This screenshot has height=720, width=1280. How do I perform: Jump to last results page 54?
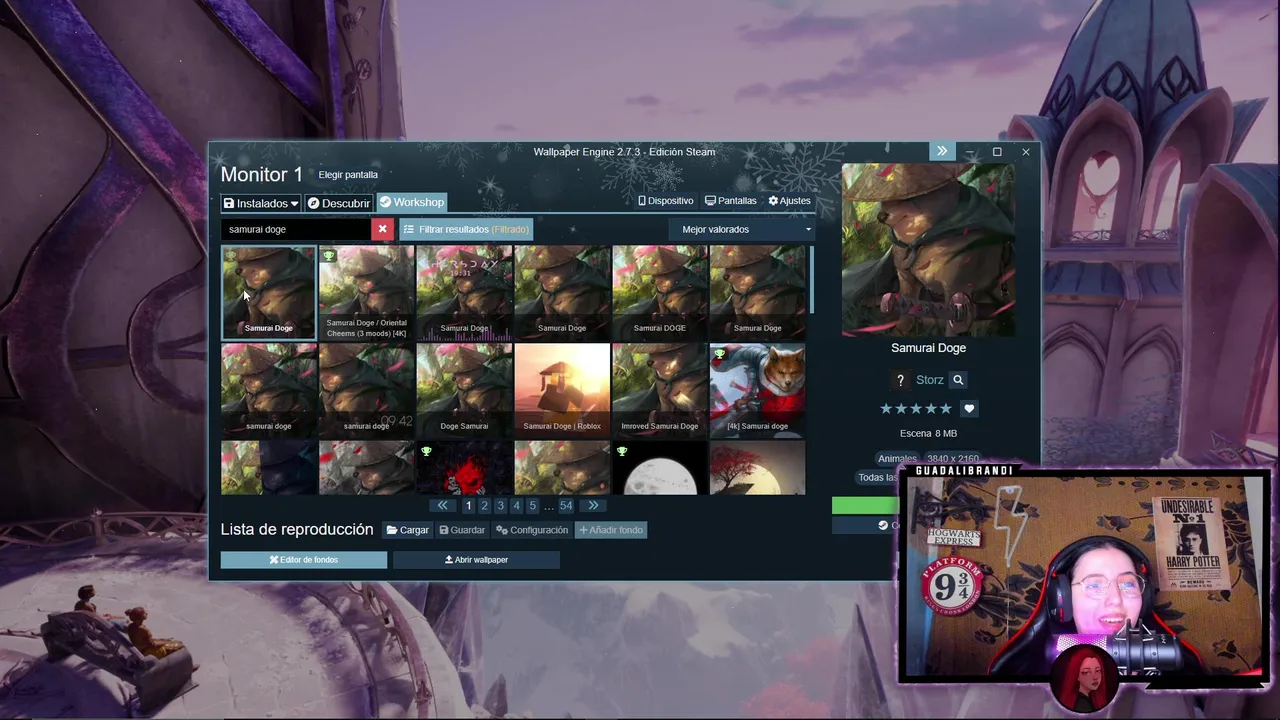pyautogui.click(x=566, y=506)
